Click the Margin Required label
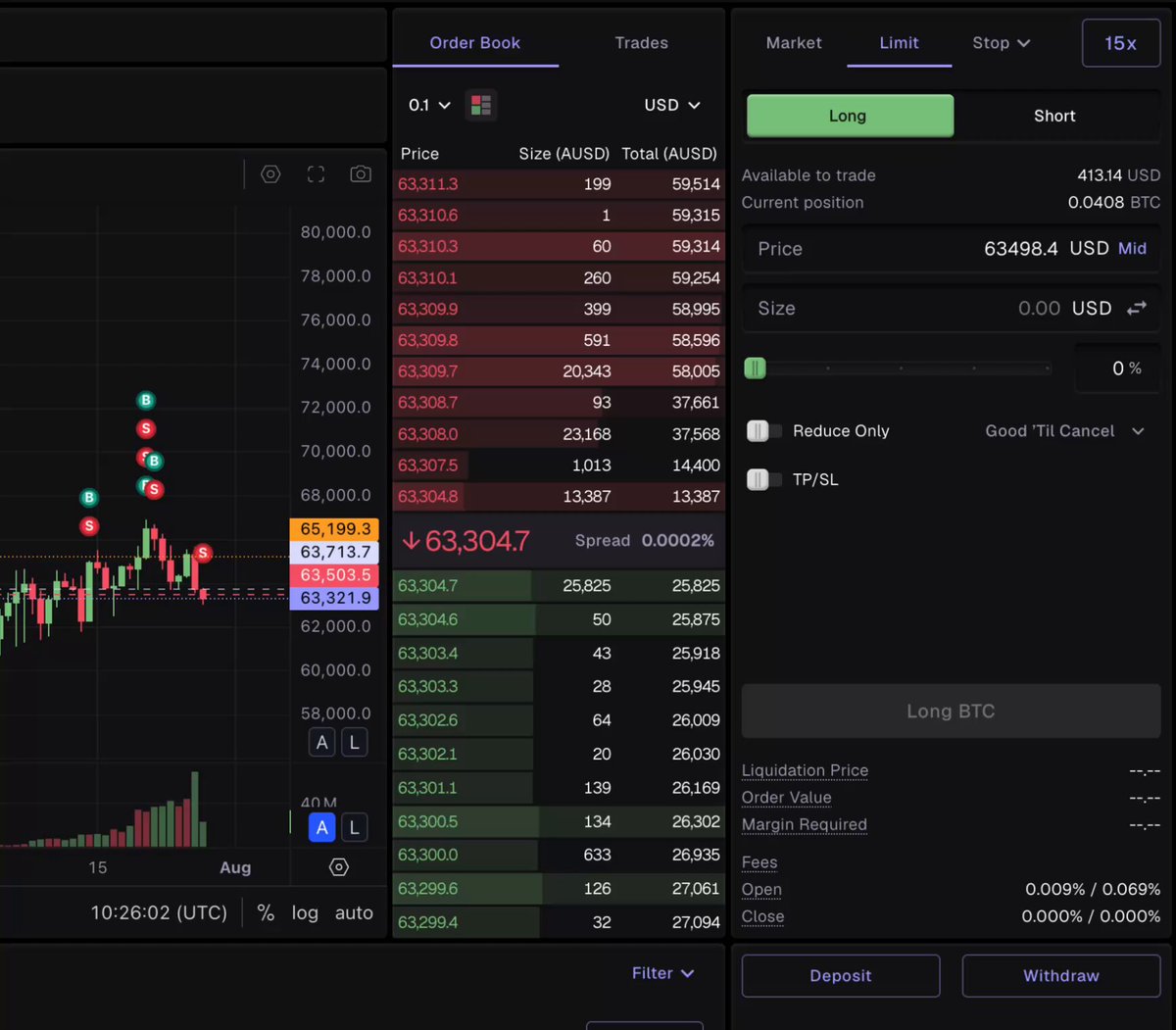The height and width of the screenshot is (1030, 1176). [804, 824]
